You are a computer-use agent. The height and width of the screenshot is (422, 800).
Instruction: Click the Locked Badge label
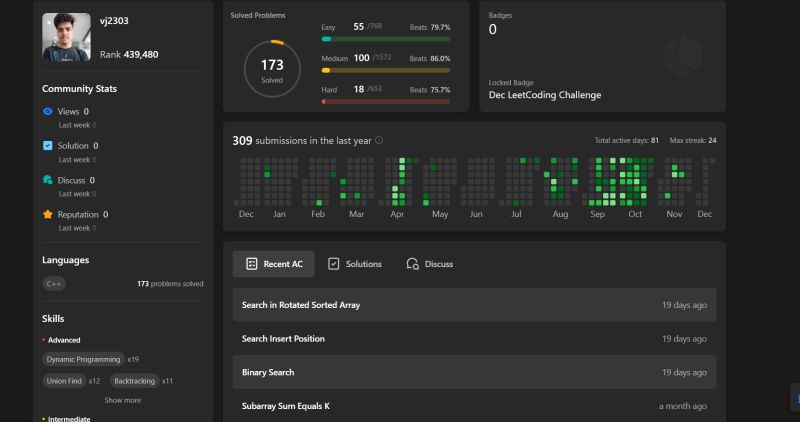(x=511, y=83)
